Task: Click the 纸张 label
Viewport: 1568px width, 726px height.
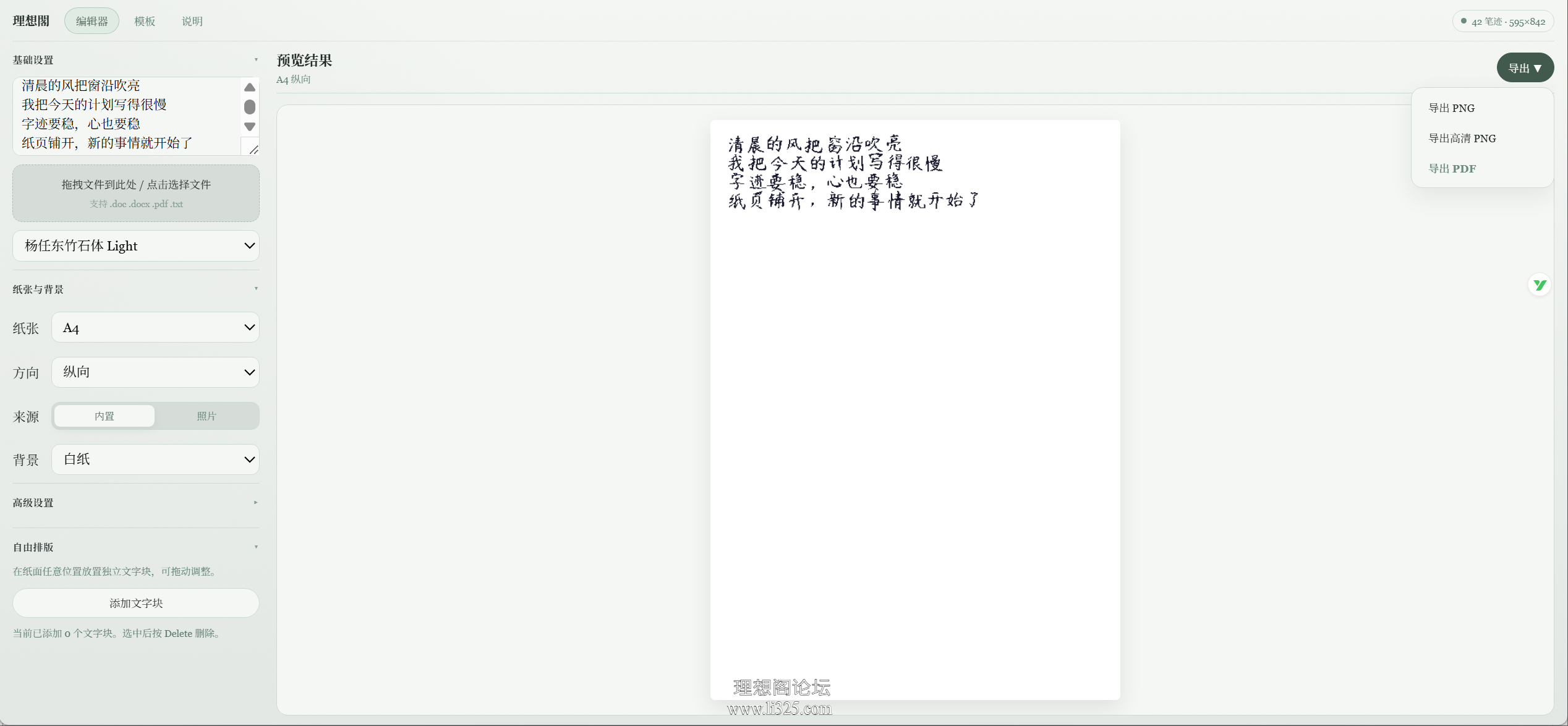Action: (x=26, y=328)
